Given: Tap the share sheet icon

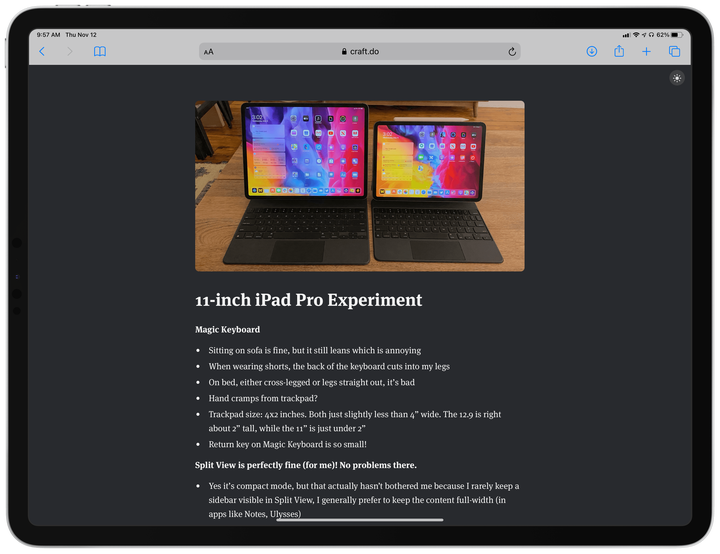Looking at the screenshot, I should 619,51.
